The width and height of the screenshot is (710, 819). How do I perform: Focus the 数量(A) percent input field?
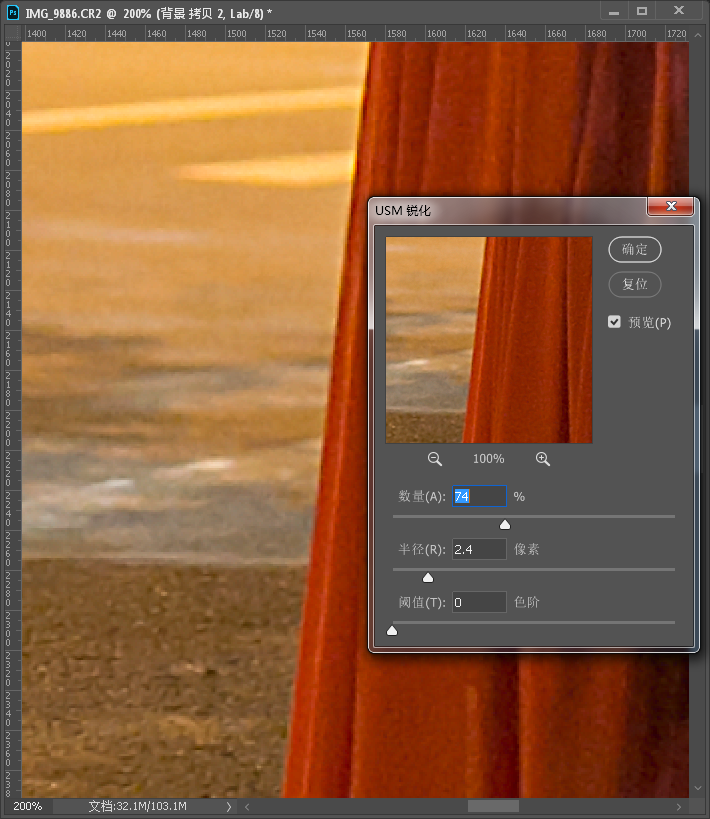pos(479,497)
